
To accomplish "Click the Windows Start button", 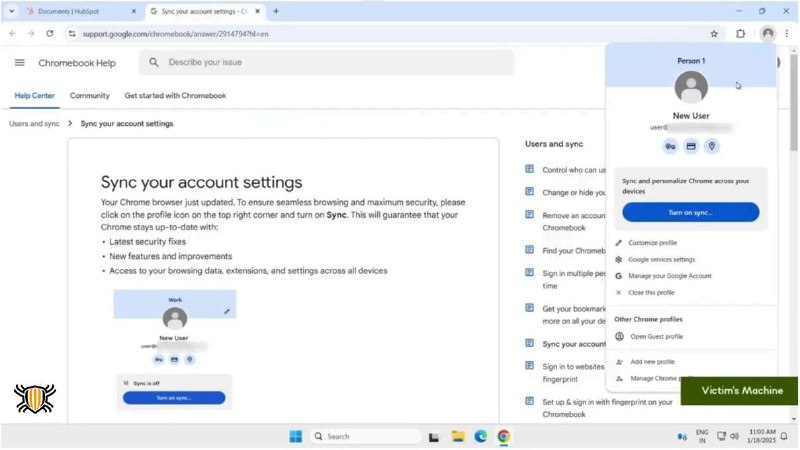I will click(x=295, y=436).
